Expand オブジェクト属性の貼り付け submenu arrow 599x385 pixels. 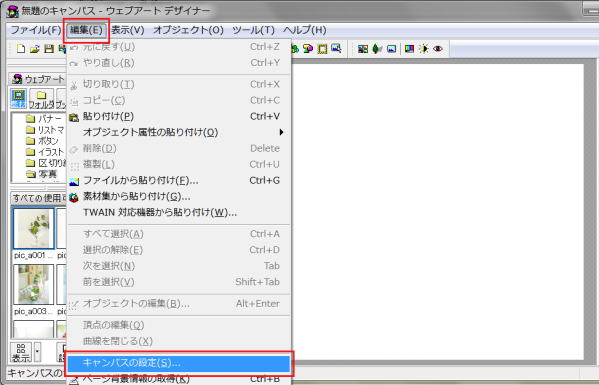[282, 132]
